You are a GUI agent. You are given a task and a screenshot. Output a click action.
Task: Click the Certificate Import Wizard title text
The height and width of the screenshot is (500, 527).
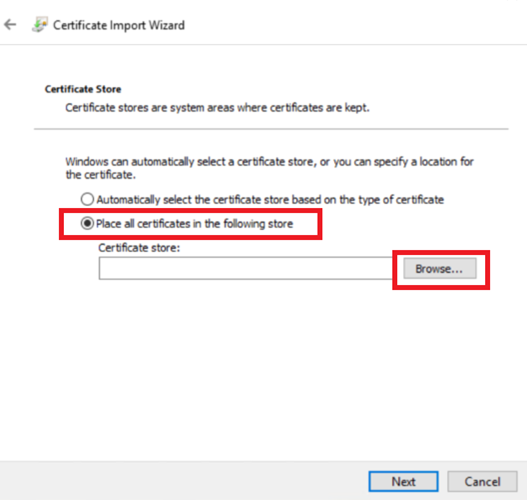119,25
